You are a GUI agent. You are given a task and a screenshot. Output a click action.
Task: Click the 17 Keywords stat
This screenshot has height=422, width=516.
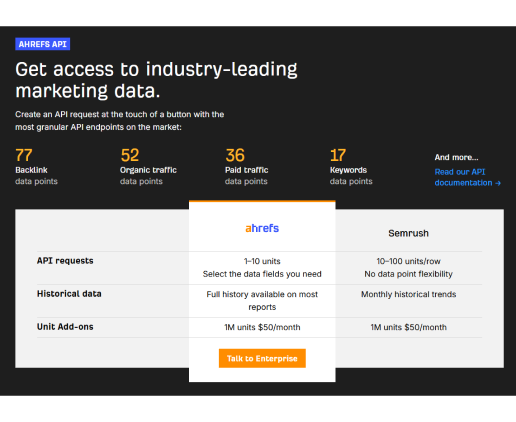click(x=351, y=167)
